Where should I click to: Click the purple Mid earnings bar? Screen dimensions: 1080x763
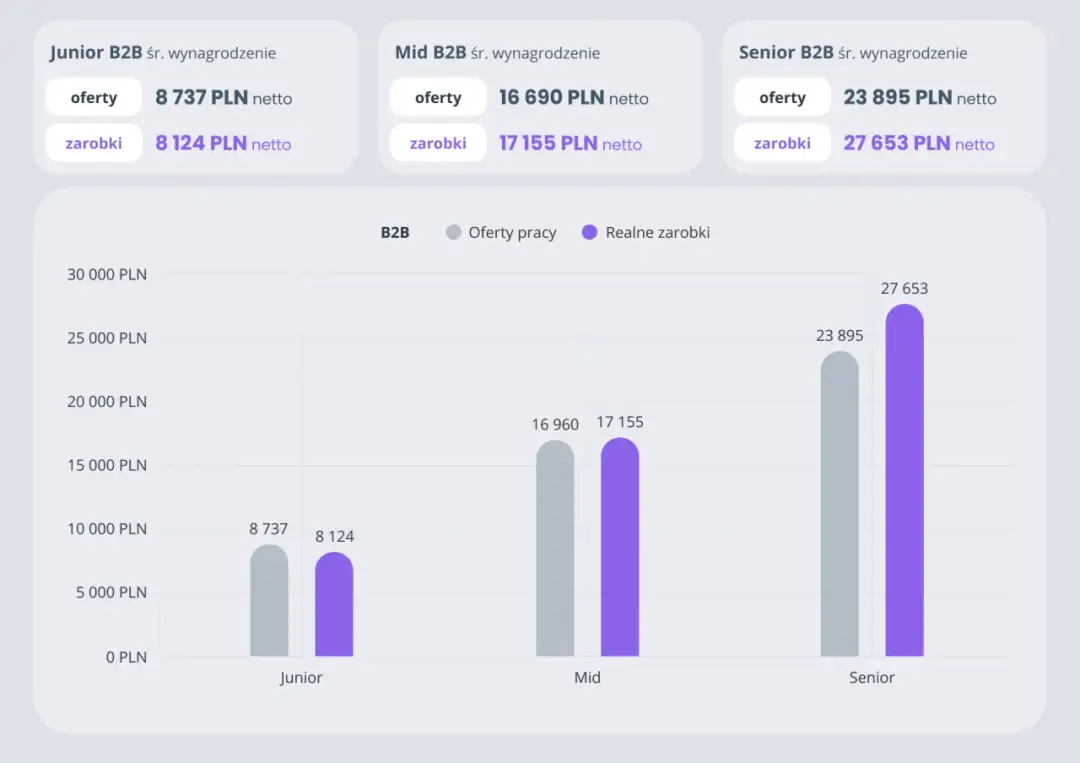click(620, 547)
